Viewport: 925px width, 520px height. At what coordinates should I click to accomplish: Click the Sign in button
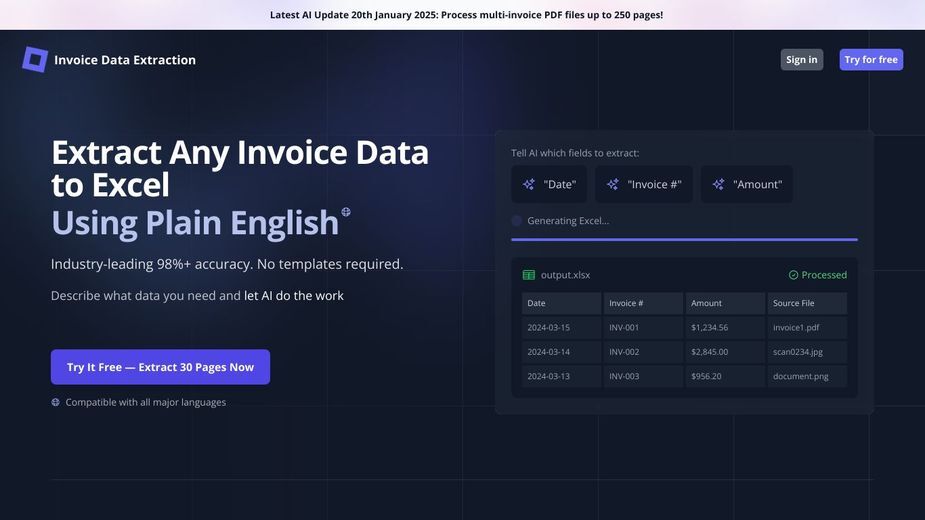pos(802,60)
